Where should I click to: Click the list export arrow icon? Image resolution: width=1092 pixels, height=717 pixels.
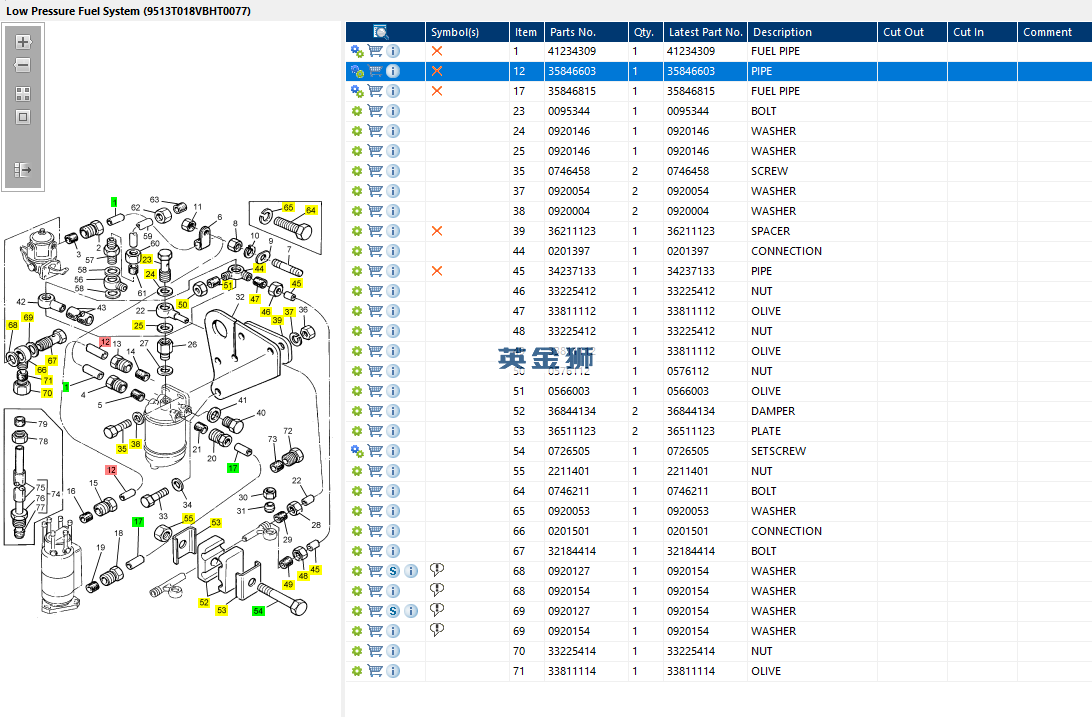[x=23, y=171]
